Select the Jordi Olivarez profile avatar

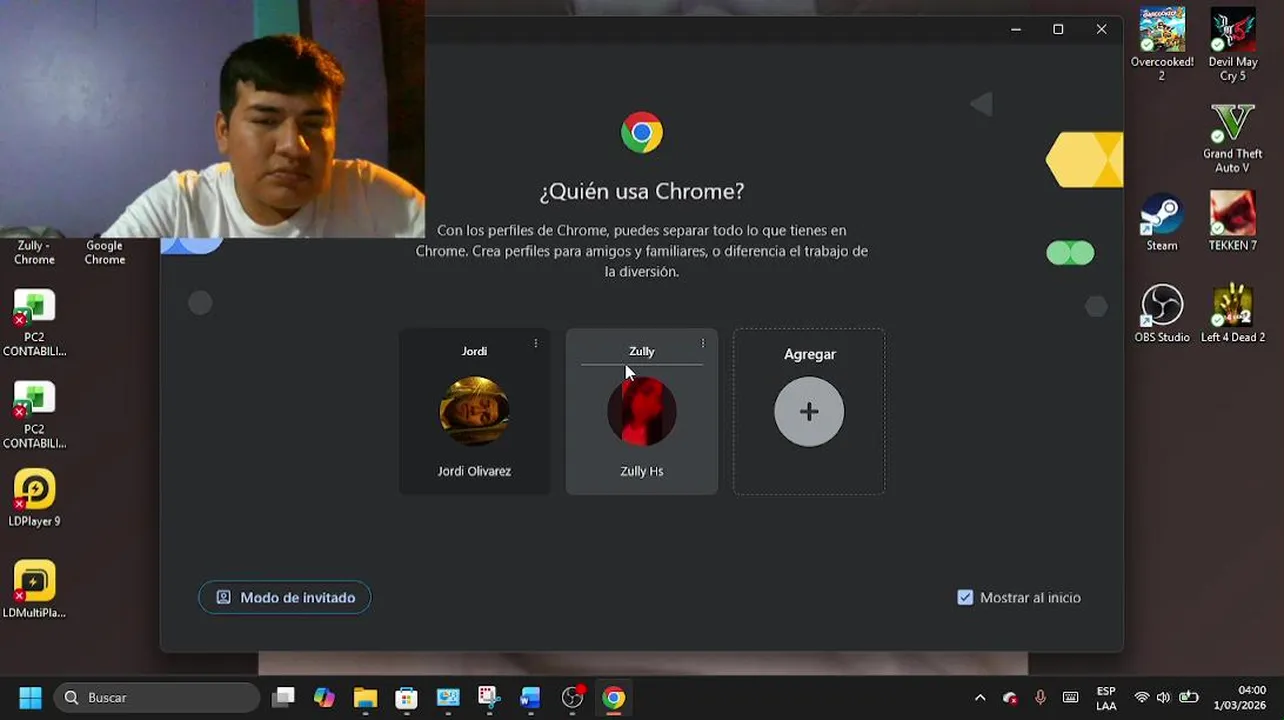tap(474, 411)
